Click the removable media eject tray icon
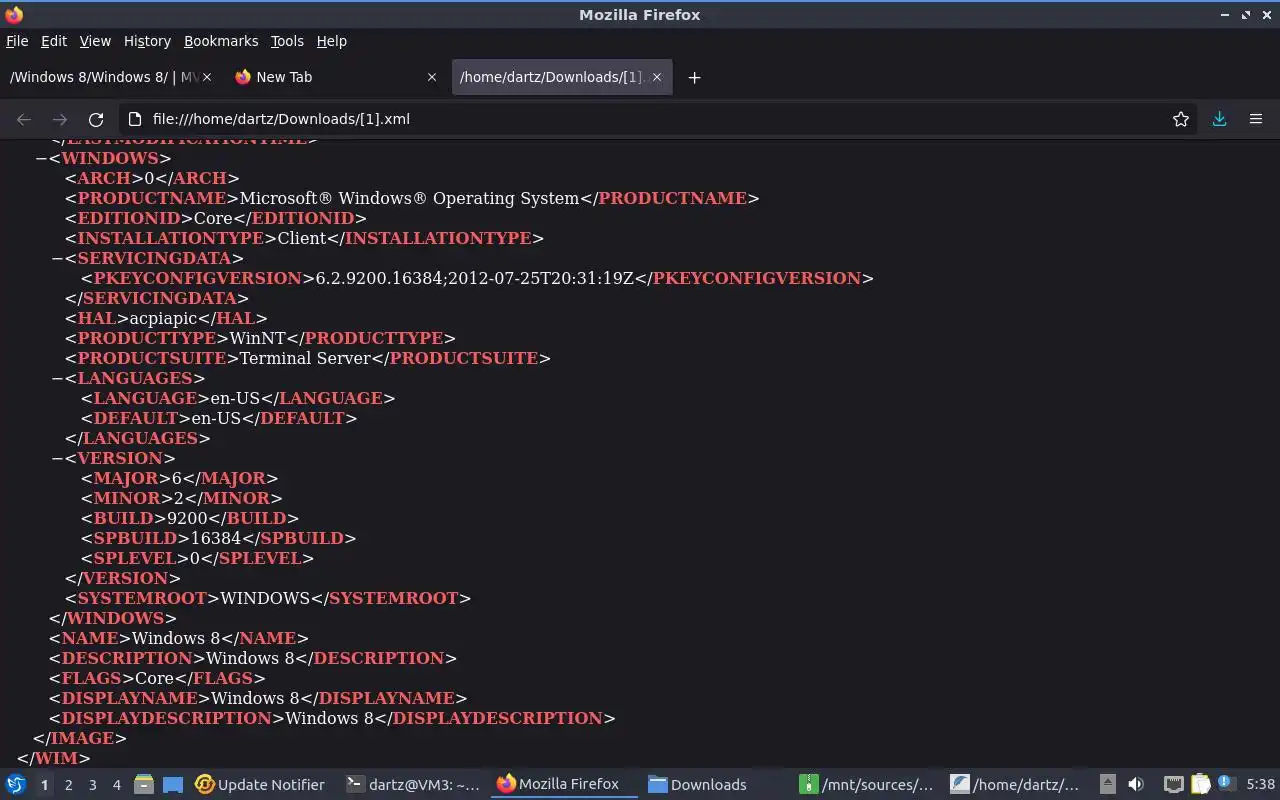 [x=1107, y=785]
